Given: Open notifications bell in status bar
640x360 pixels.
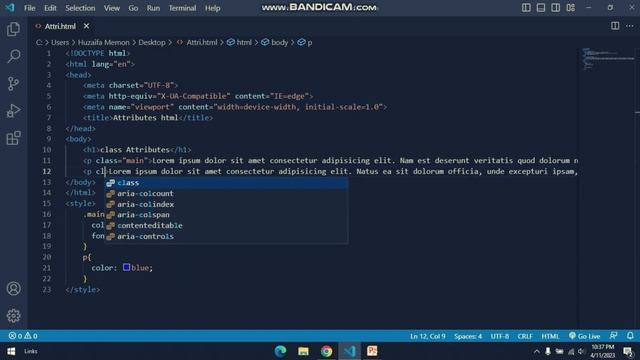Looking at the screenshot, I should (630, 336).
